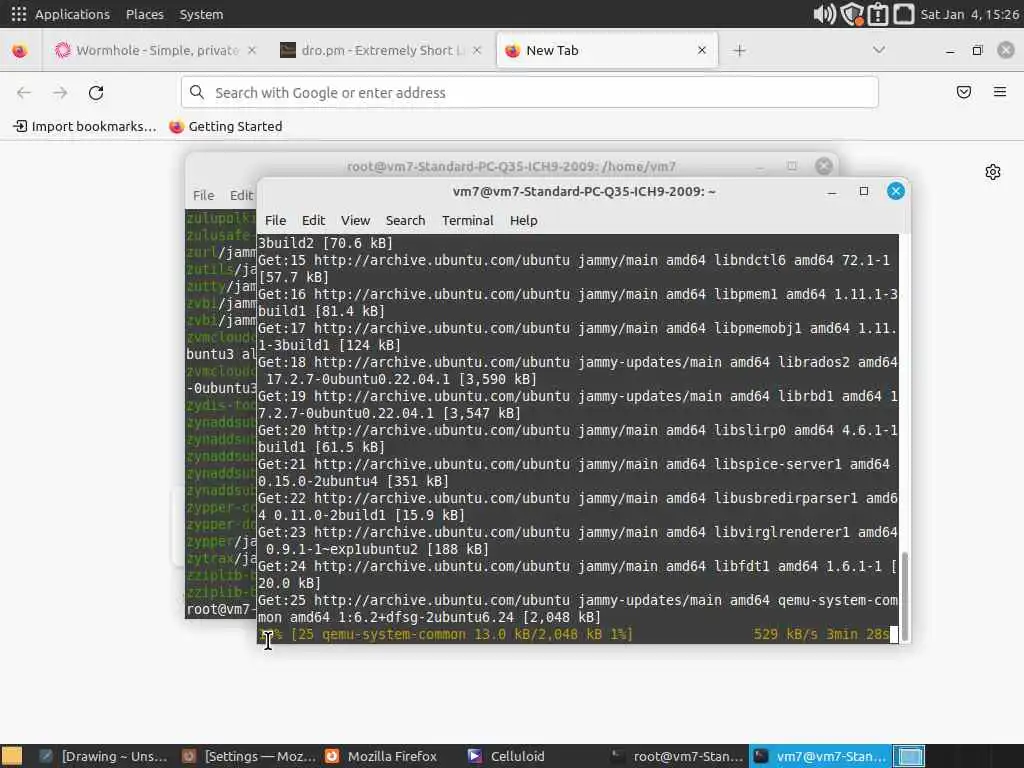
Task: Switch to root@vm7 terminal taskbar item
Action: click(677, 756)
